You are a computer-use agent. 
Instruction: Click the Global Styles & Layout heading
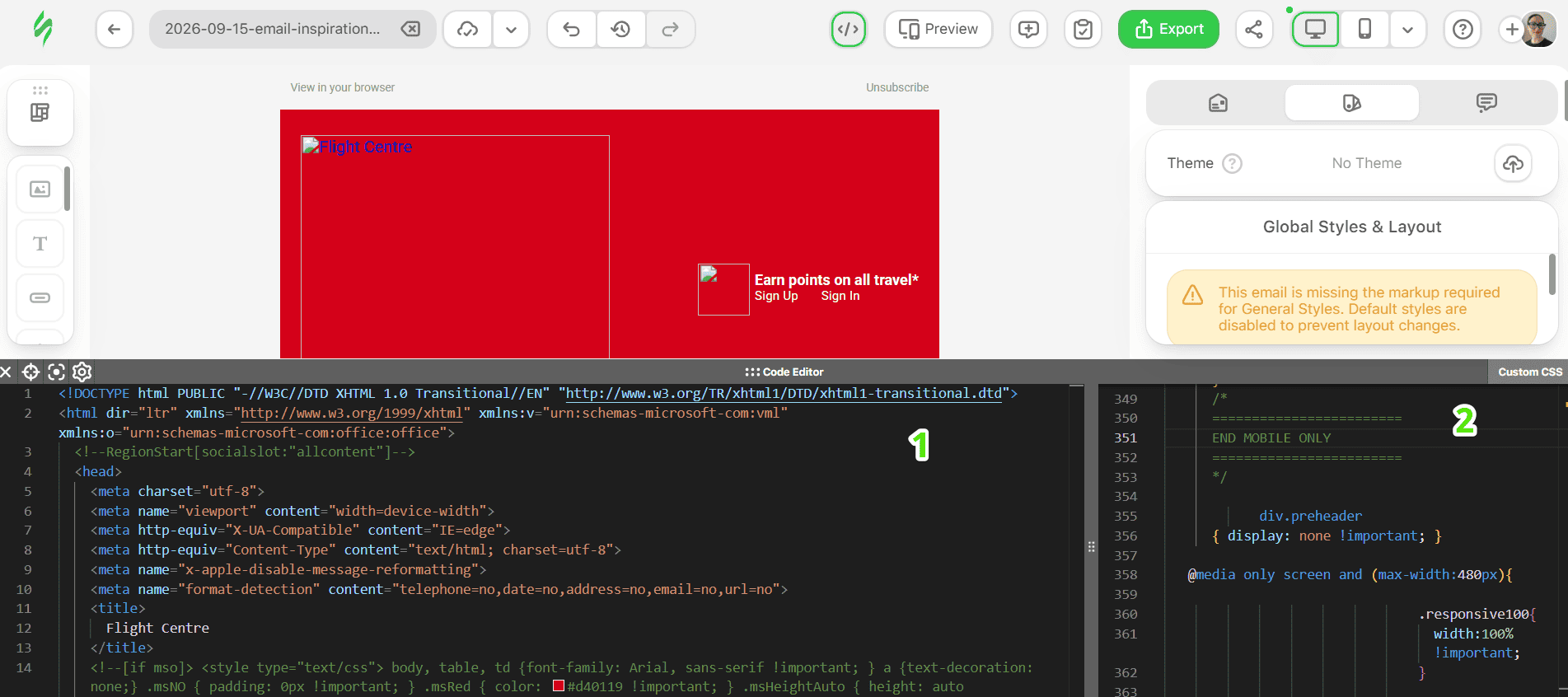1352,227
